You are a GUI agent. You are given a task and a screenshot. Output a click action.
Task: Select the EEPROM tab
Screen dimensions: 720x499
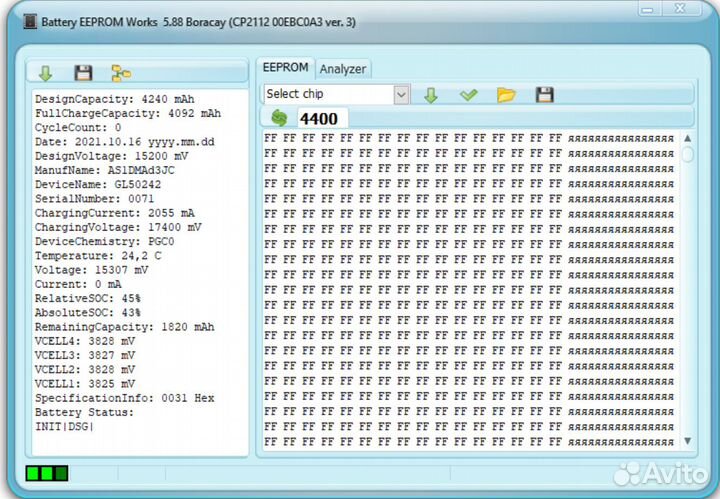tap(285, 68)
